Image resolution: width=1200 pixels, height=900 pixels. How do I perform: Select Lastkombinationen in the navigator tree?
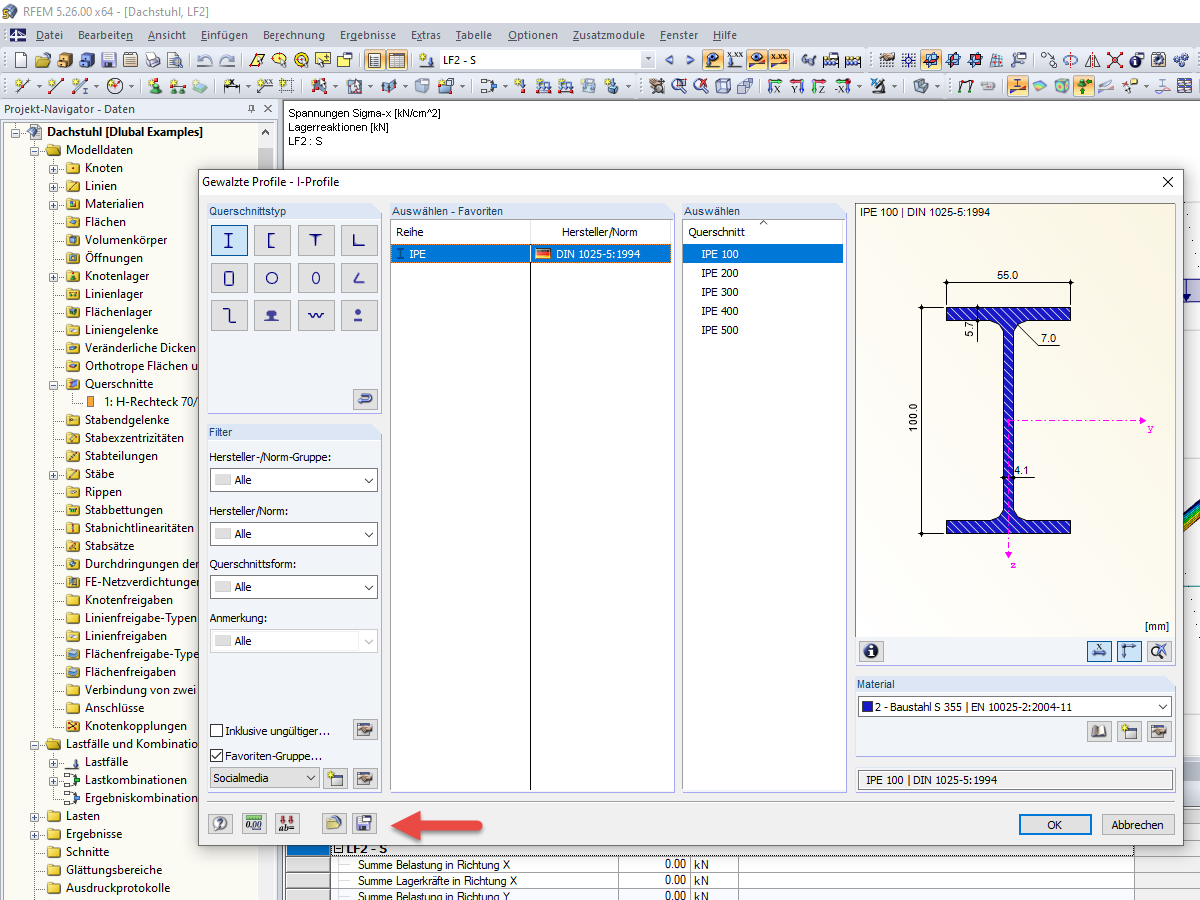click(x=135, y=780)
